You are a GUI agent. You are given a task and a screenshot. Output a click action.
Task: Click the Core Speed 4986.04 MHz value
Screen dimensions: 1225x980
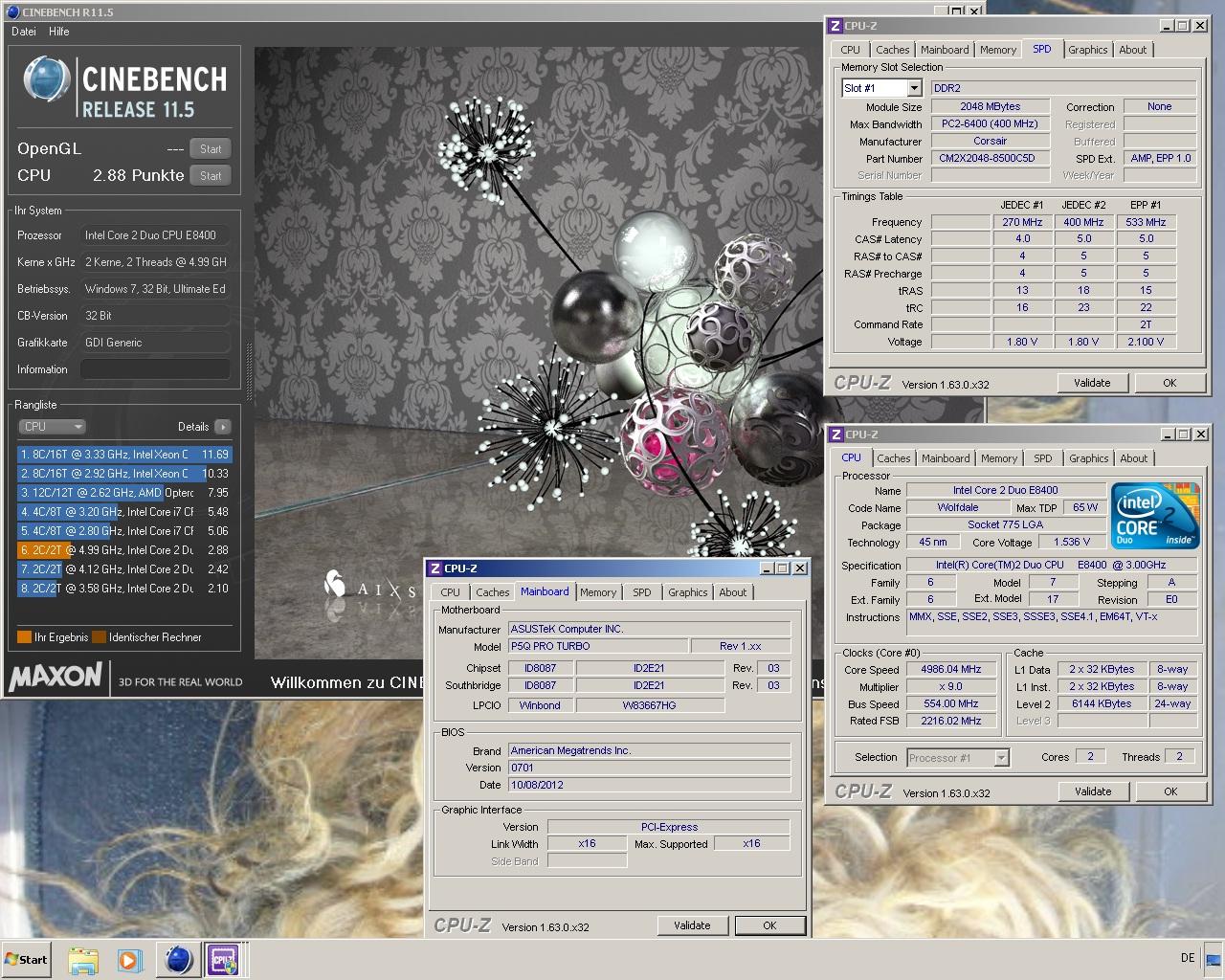(x=951, y=669)
